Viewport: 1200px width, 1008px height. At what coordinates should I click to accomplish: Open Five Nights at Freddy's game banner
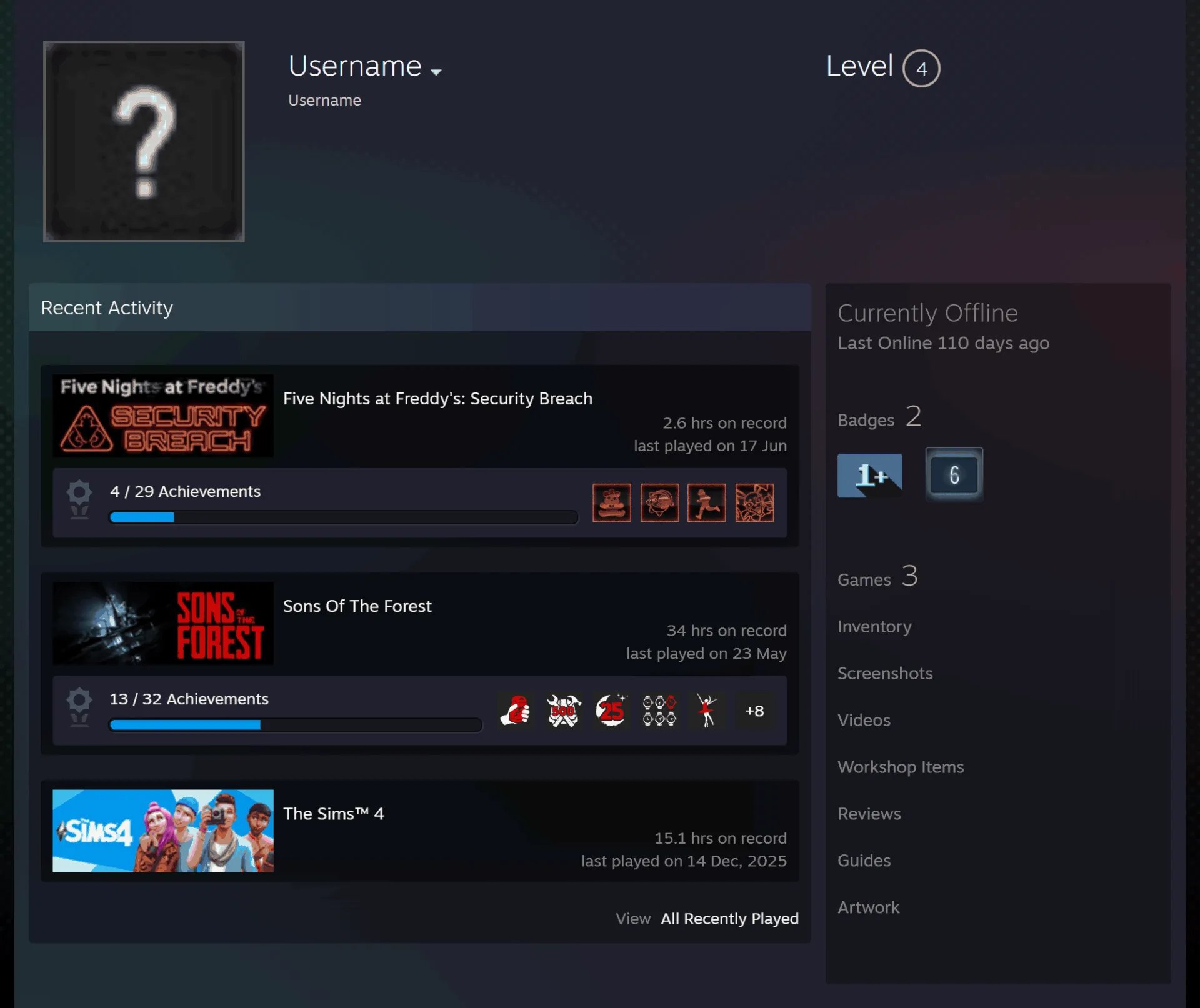click(x=163, y=416)
